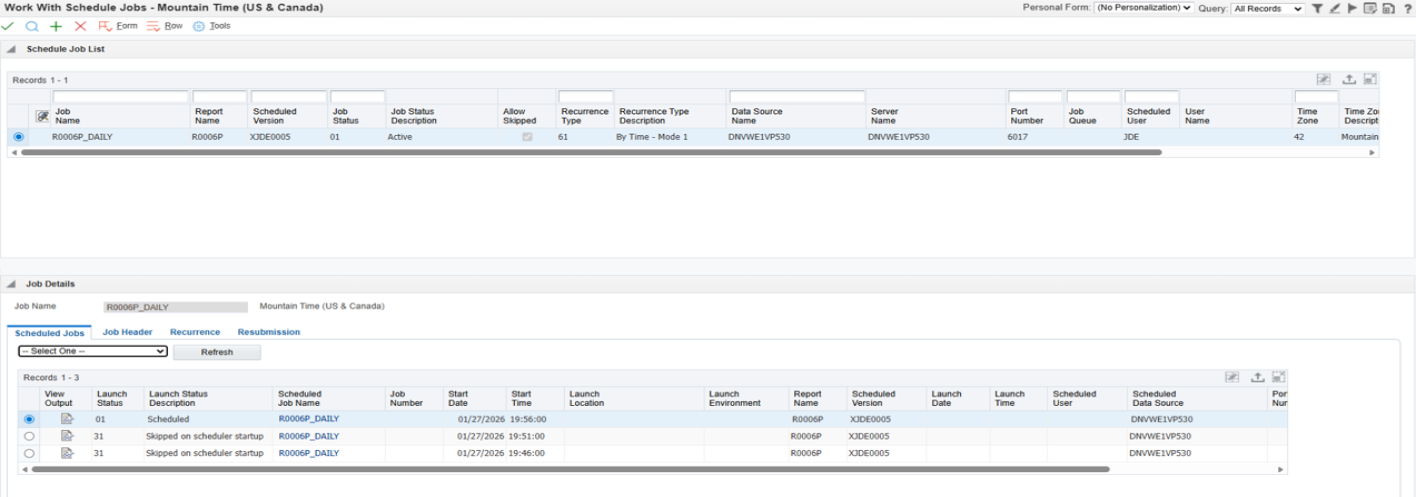Screen dimensions: 1416x497
Task: Select the 19:51:00 skipped job radio button
Action: pos(29,436)
